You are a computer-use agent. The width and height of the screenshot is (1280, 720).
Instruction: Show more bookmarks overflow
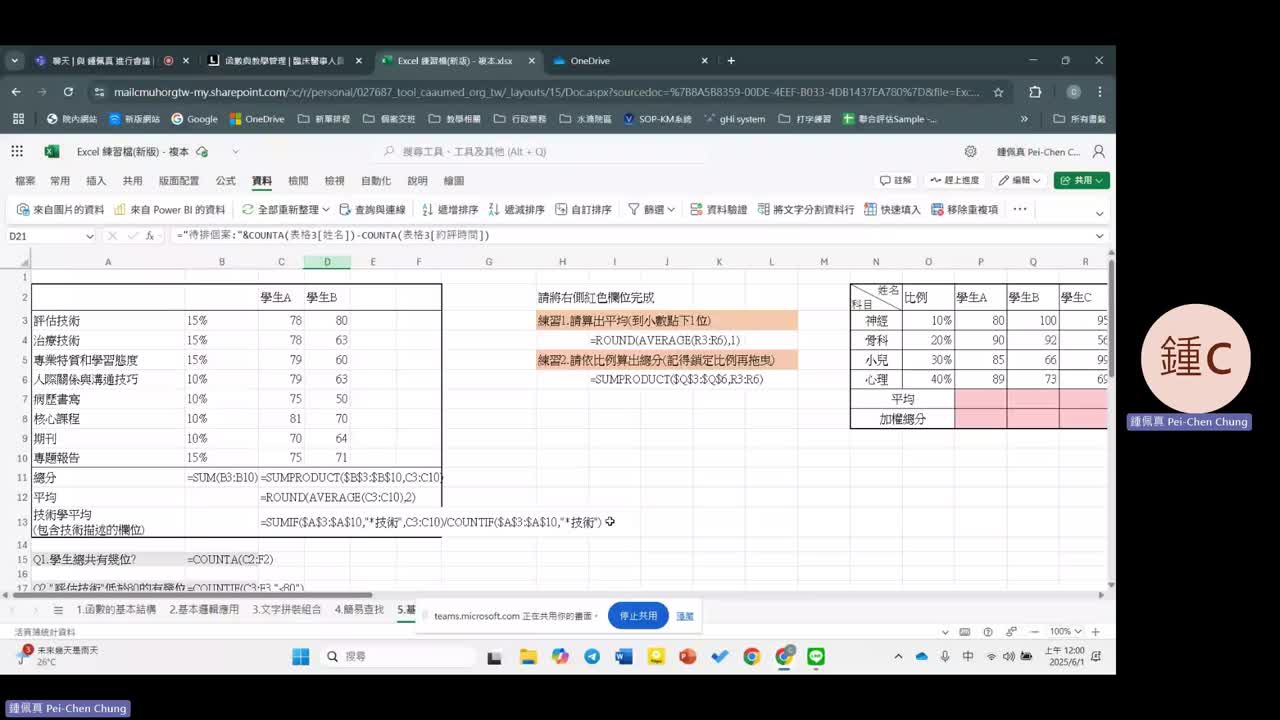[1024, 118]
